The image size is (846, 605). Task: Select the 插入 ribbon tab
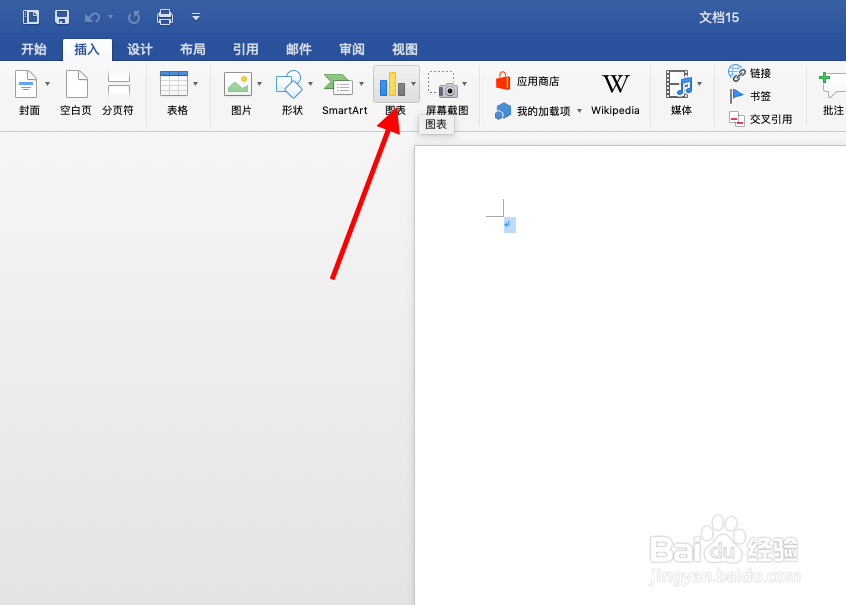[x=87, y=50]
